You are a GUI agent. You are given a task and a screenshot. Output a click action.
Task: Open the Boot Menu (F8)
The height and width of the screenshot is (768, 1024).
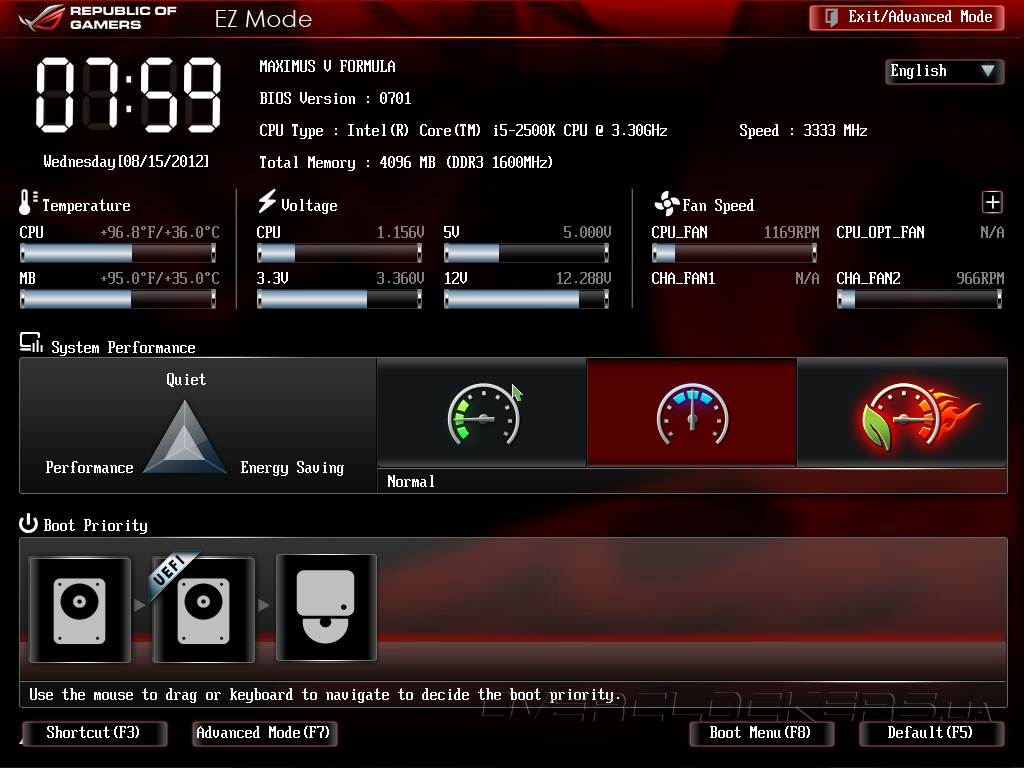tap(761, 733)
